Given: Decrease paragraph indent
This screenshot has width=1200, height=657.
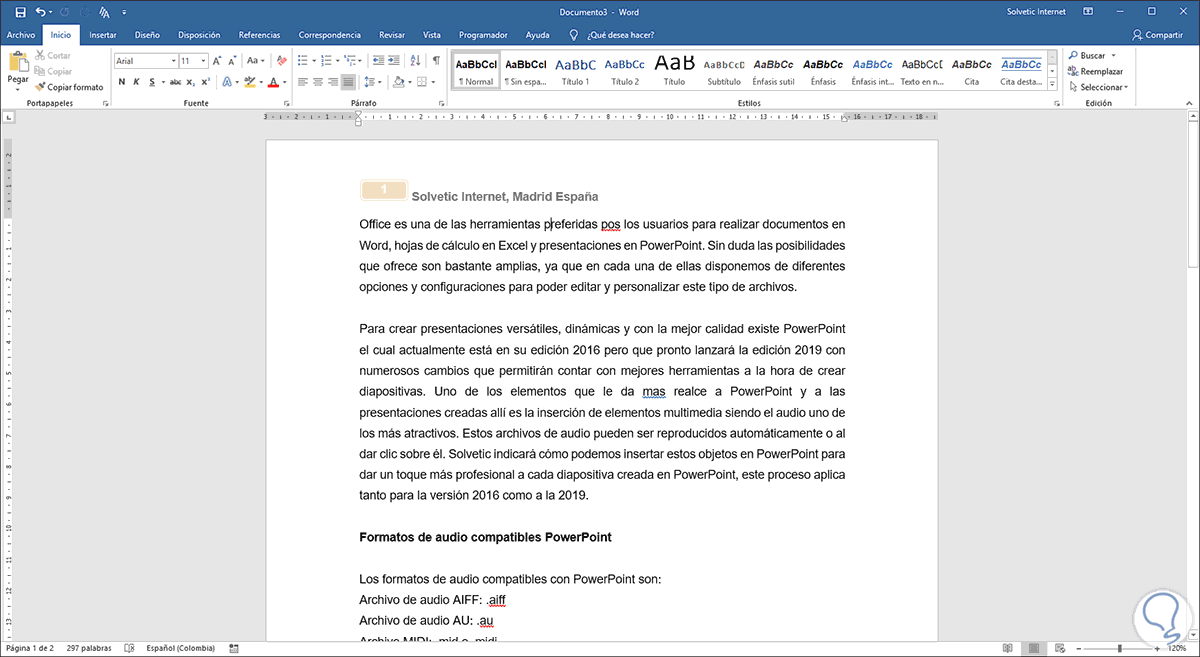Looking at the screenshot, I should 378,61.
